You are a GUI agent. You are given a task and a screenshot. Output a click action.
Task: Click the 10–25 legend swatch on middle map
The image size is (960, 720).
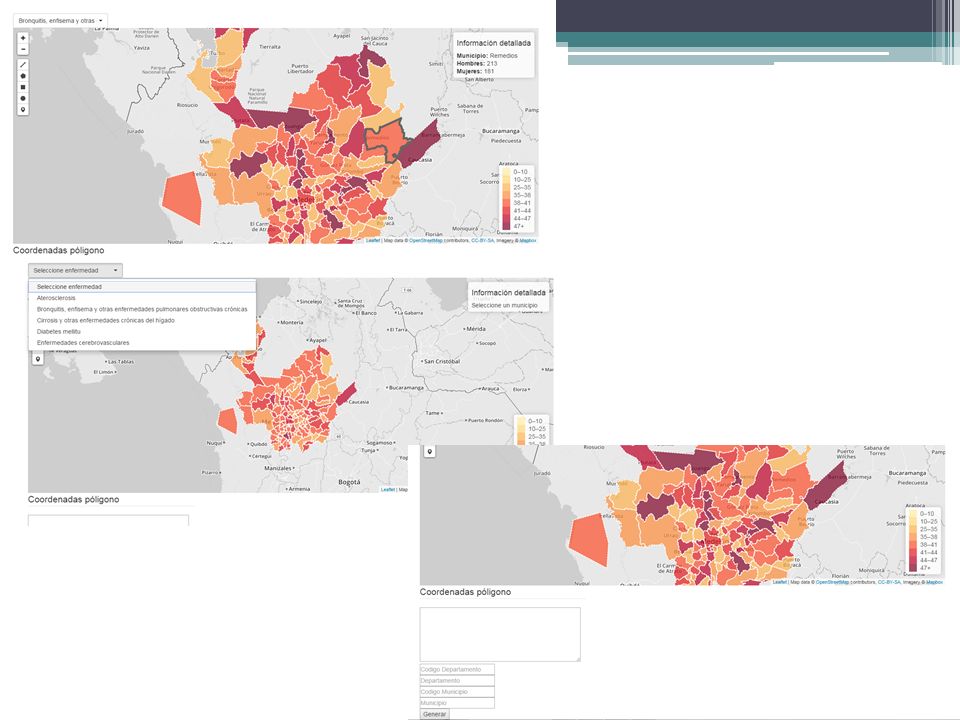521,429
